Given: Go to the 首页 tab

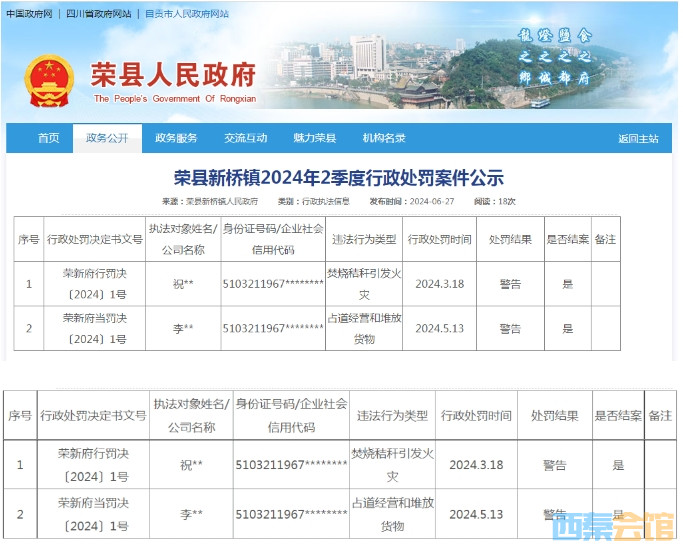Looking at the screenshot, I should tap(48, 138).
